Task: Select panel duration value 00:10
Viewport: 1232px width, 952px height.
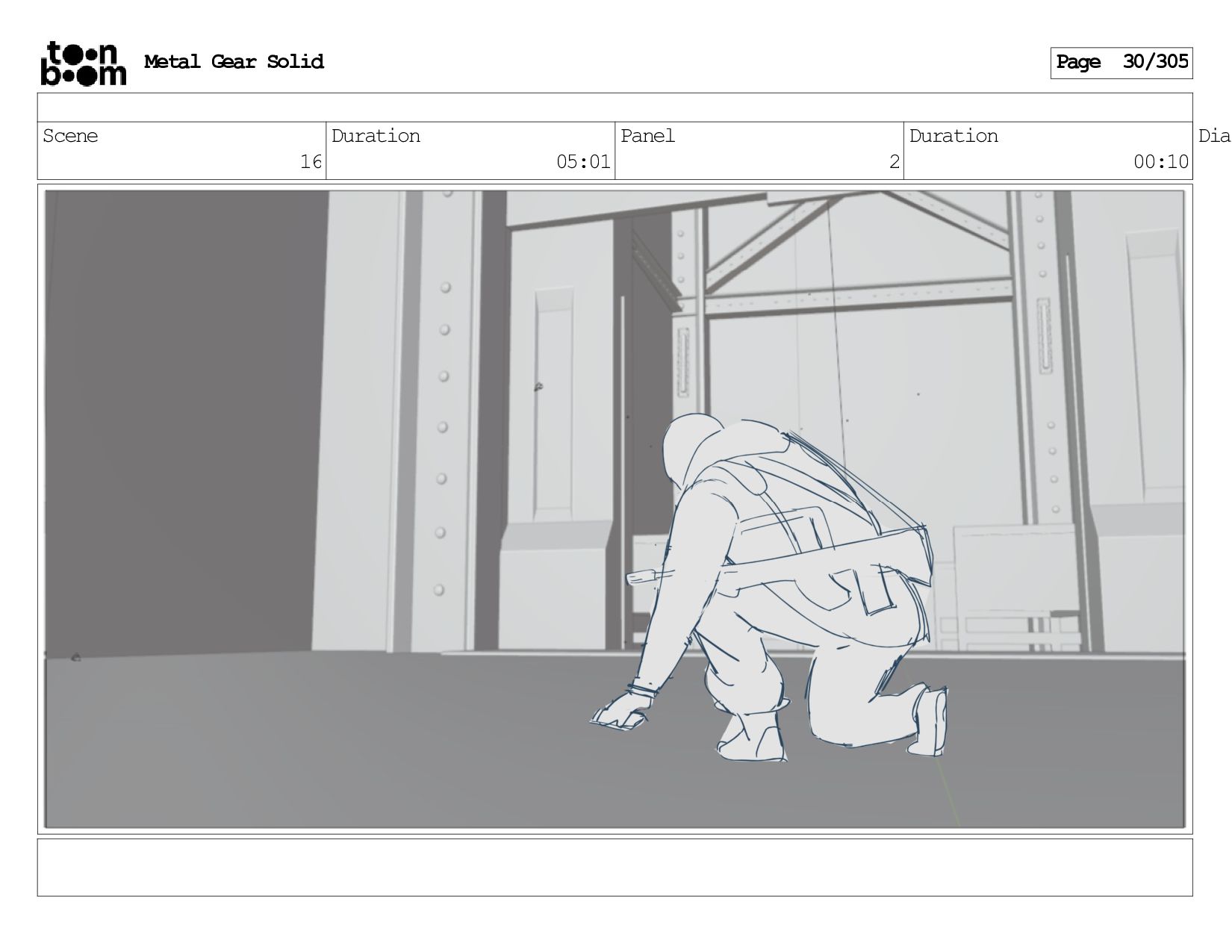Action: click(1161, 162)
